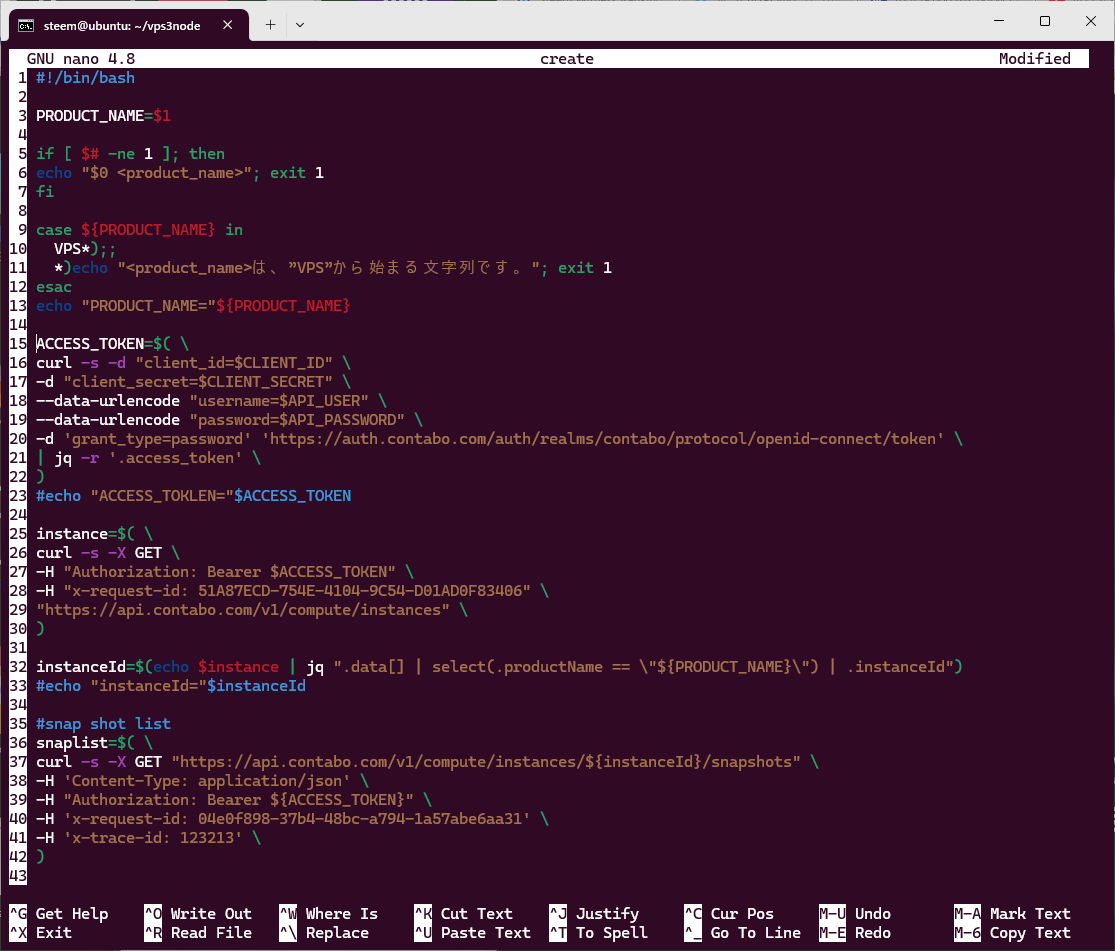Click the client_secret=$CLIENT_SECRET line
The height and width of the screenshot is (951, 1115).
[193, 382]
